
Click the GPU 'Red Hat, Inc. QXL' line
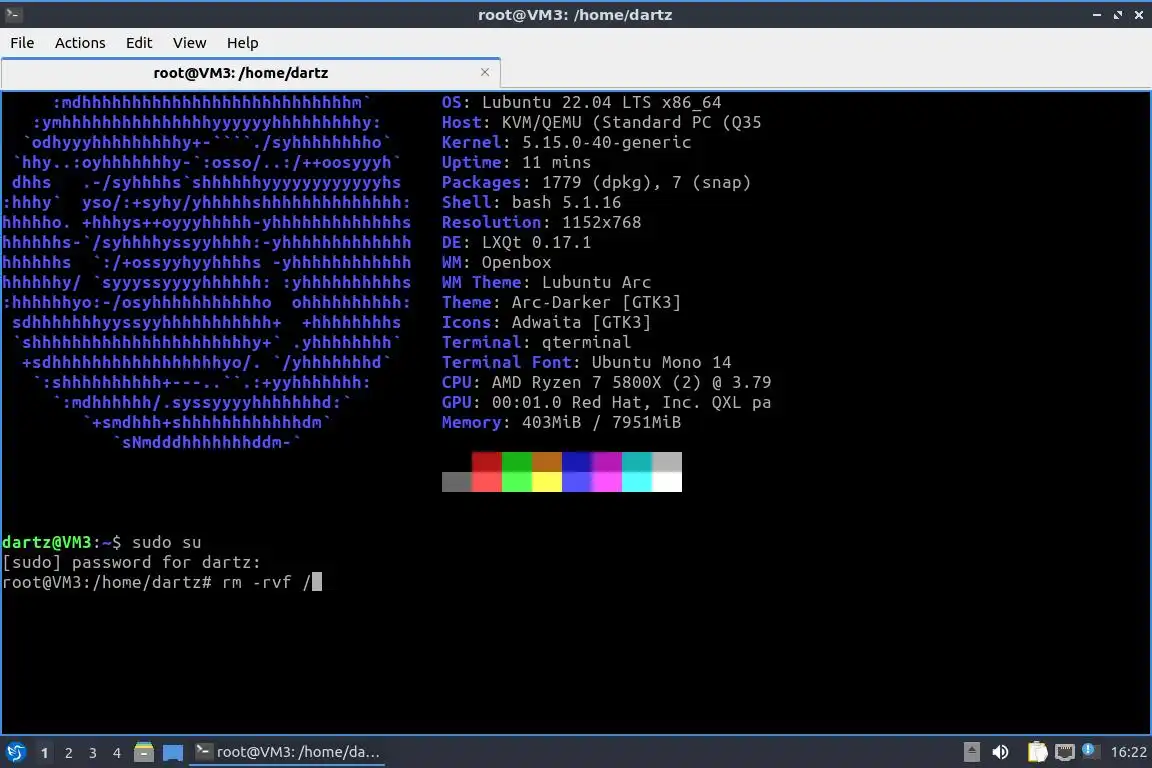click(607, 403)
